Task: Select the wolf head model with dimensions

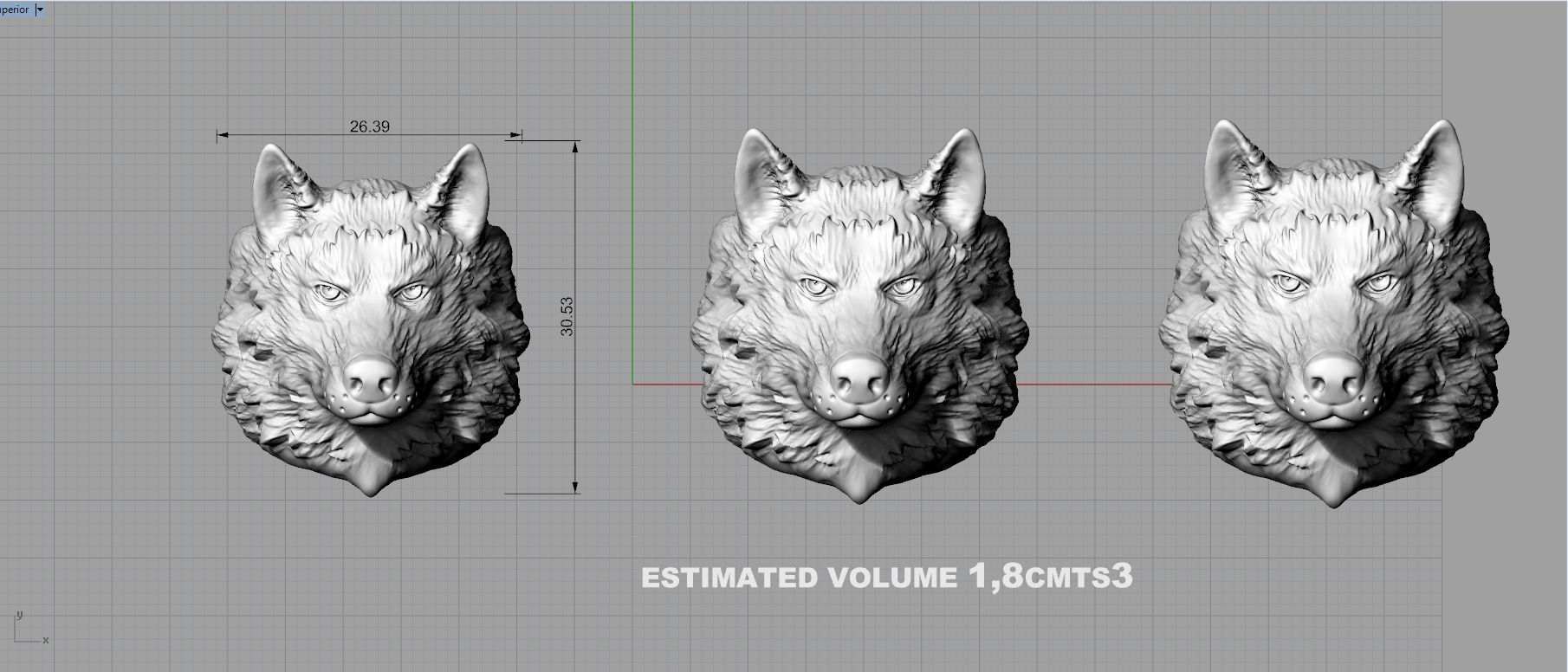Action: point(371,320)
